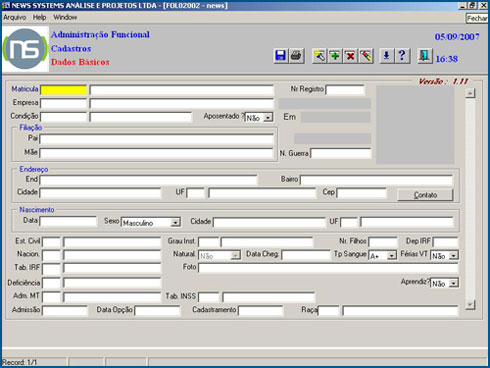The width and height of the screenshot is (490, 368).
Task: Click the Nr. Filhos input field
Action: click(x=383, y=242)
